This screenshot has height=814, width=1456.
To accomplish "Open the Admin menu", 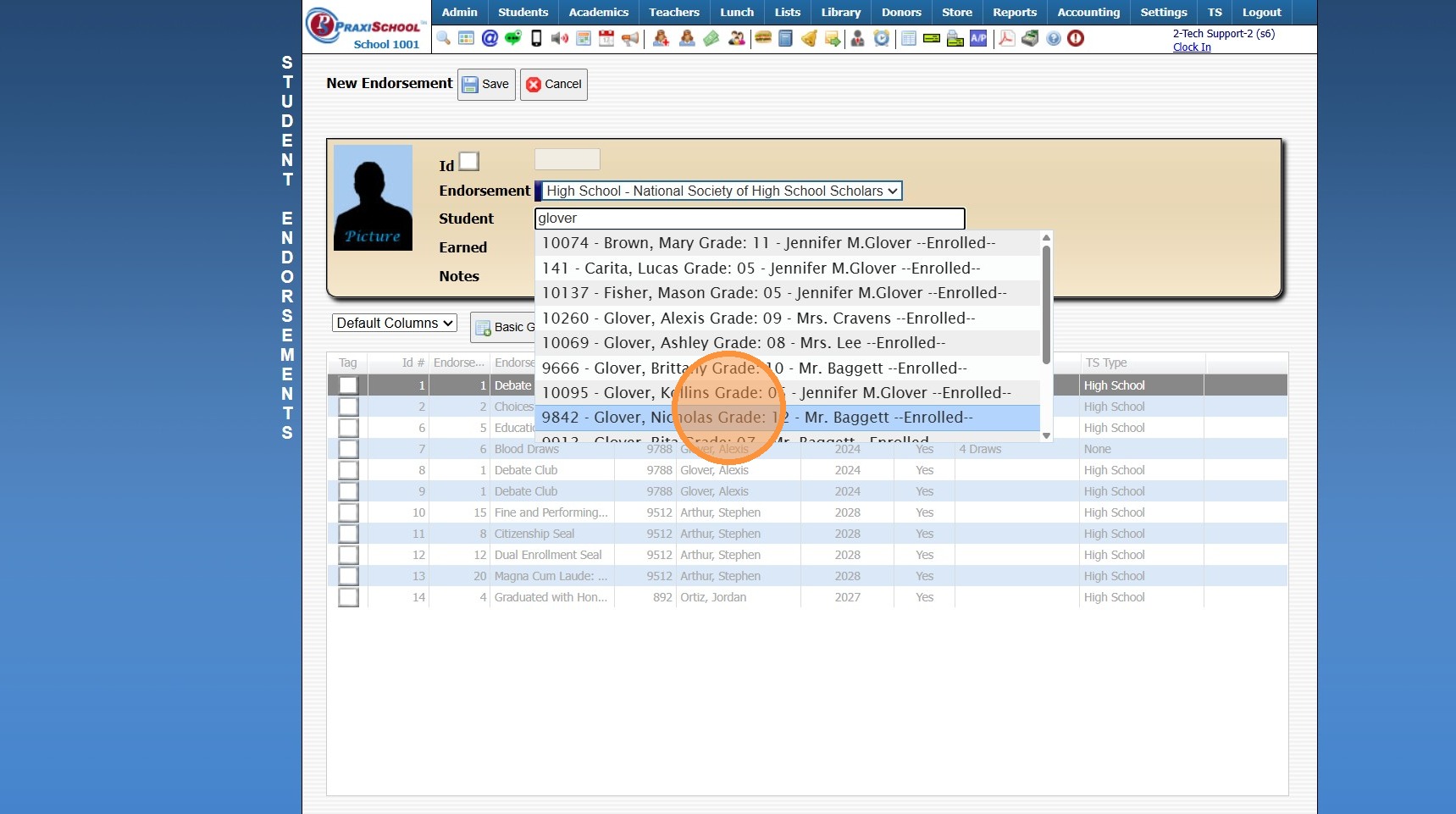I will tap(460, 12).
